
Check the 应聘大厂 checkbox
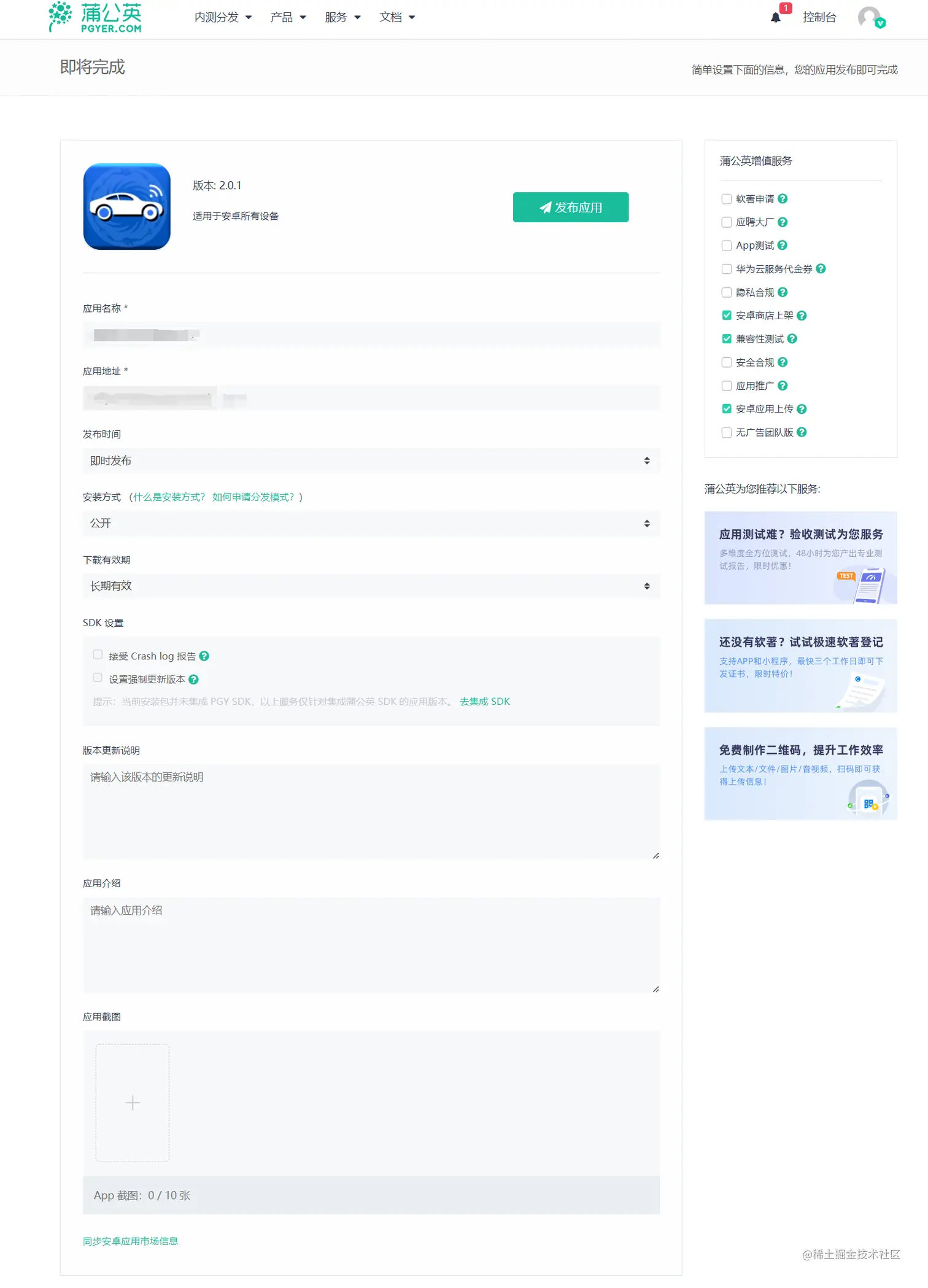pos(727,222)
